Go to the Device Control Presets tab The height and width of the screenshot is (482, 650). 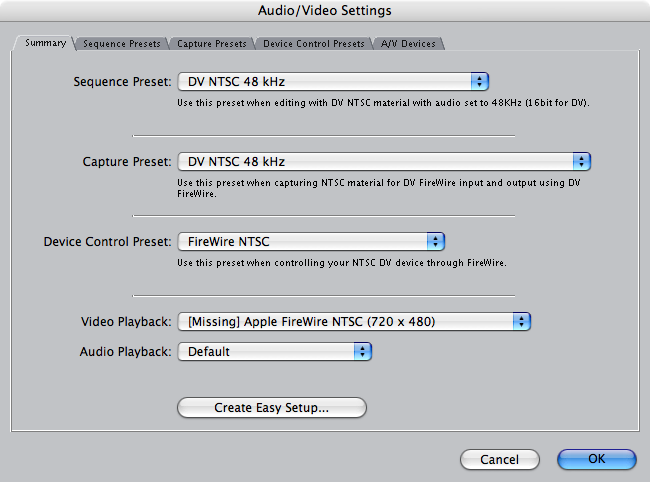pos(314,44)
